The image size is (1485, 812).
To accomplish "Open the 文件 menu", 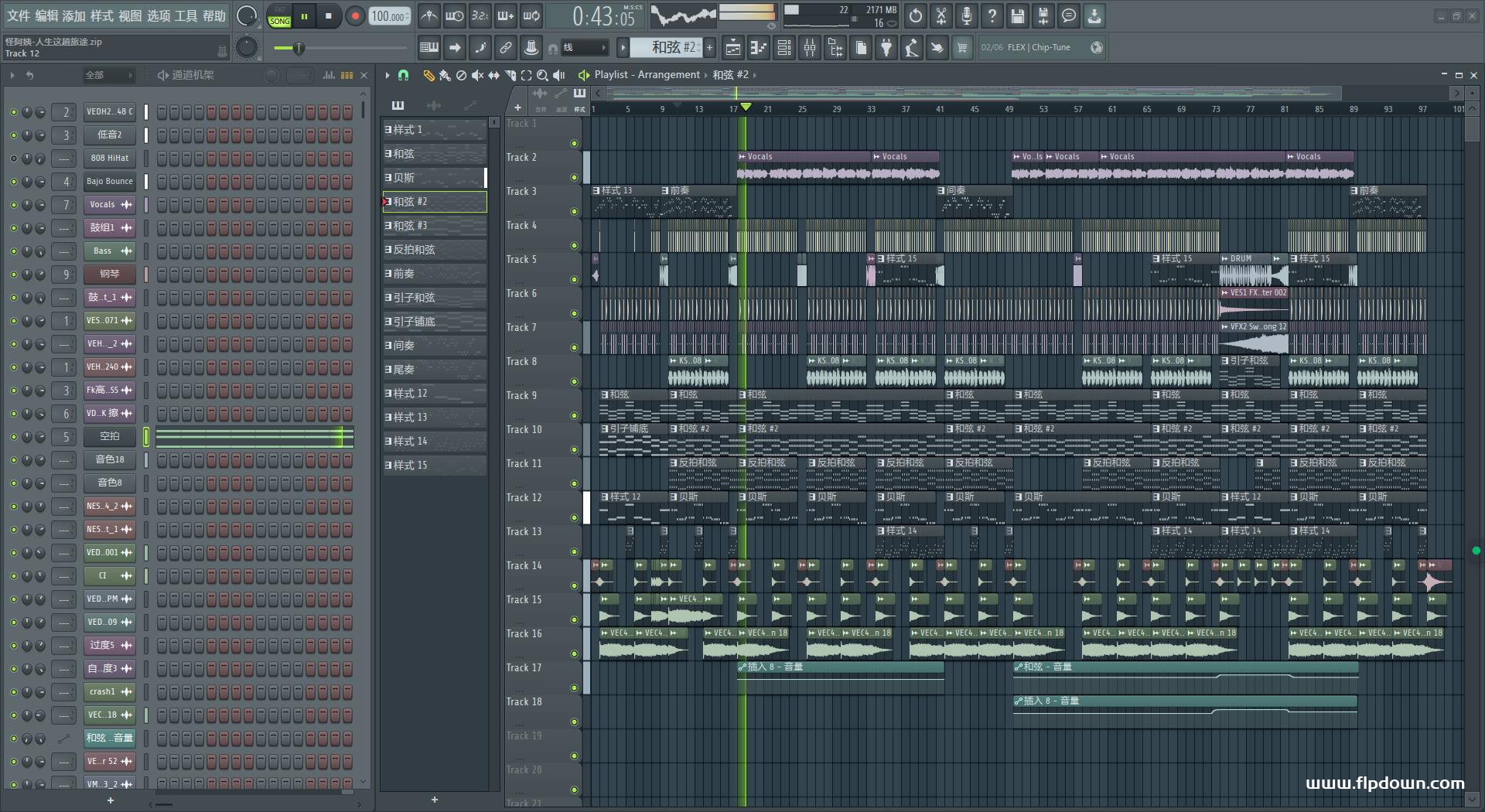I will [18, 15].
